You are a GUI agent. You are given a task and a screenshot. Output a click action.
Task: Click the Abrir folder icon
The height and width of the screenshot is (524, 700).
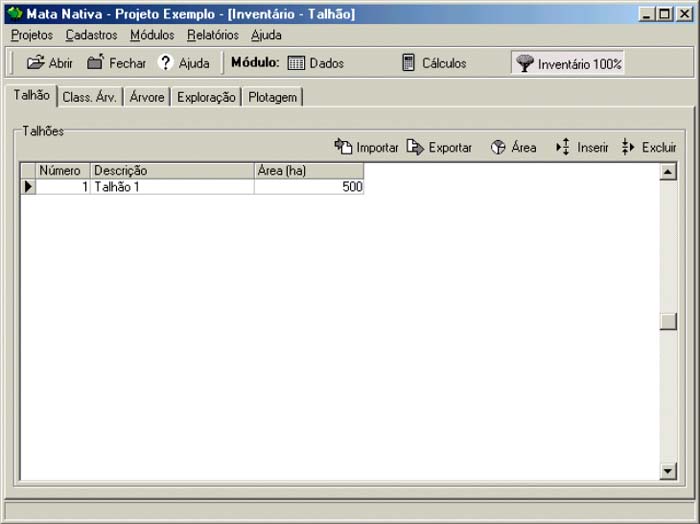click(x=35, y=63)
